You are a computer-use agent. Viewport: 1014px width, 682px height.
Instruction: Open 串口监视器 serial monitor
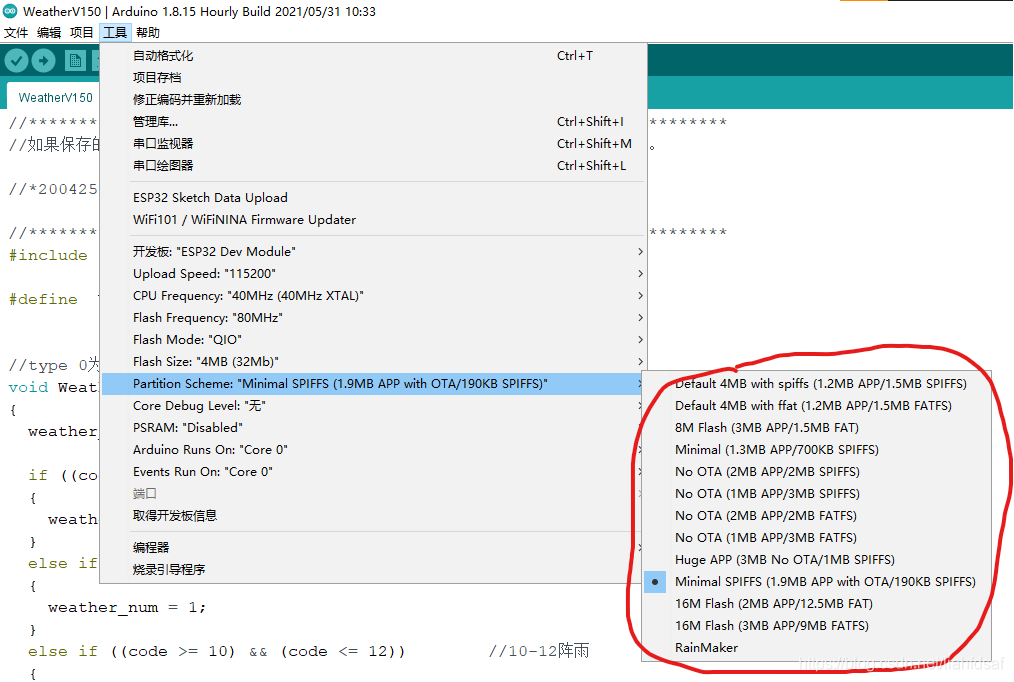tap(374, 144)
